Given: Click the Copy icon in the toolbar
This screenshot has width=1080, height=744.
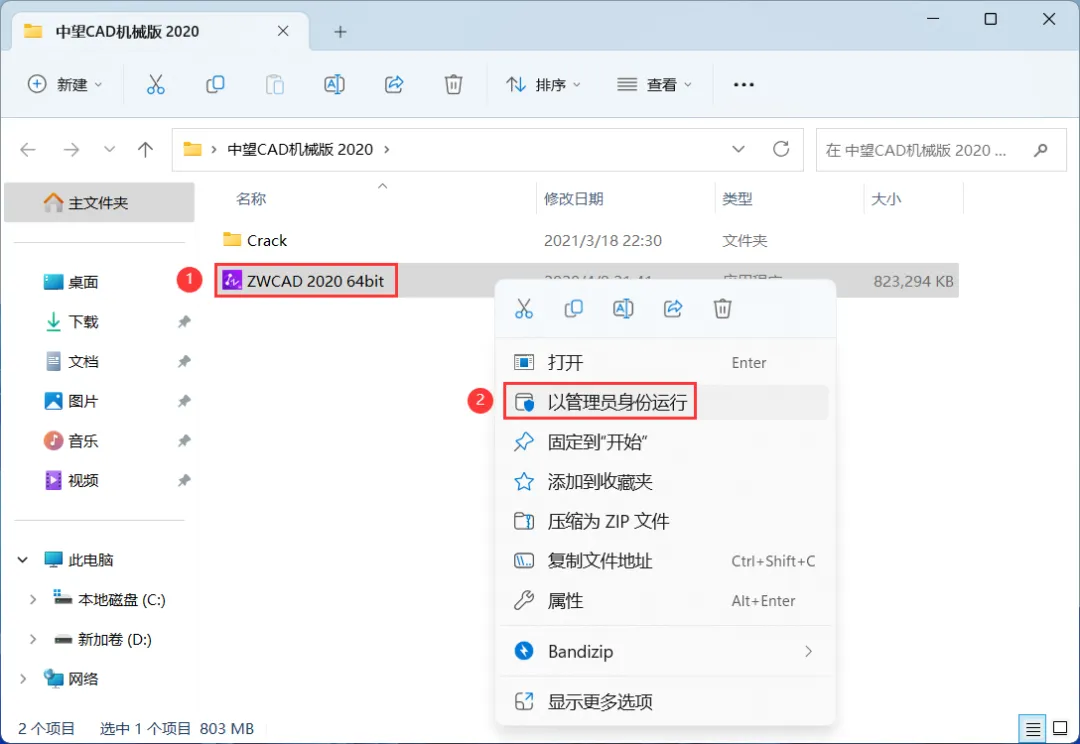Looking at the screenshot, I should click(215, 85).
